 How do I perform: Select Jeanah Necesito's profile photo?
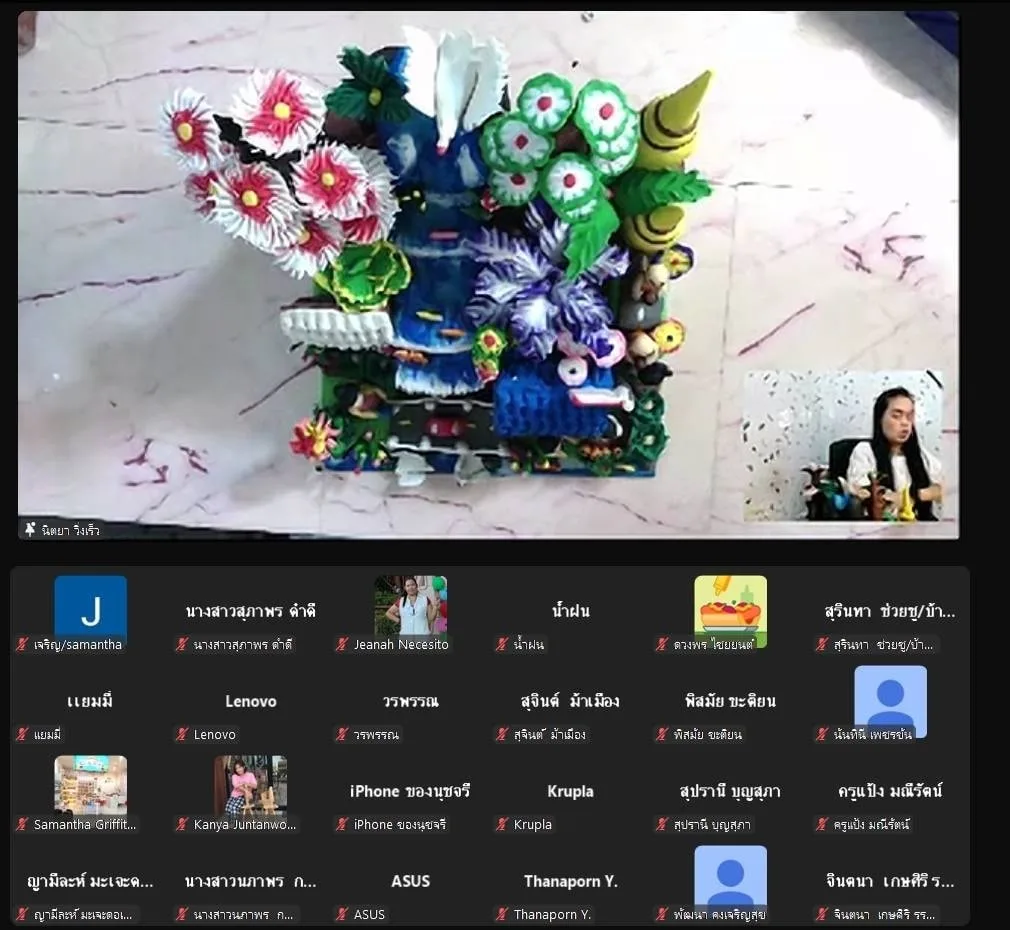(x=410, y=605)
